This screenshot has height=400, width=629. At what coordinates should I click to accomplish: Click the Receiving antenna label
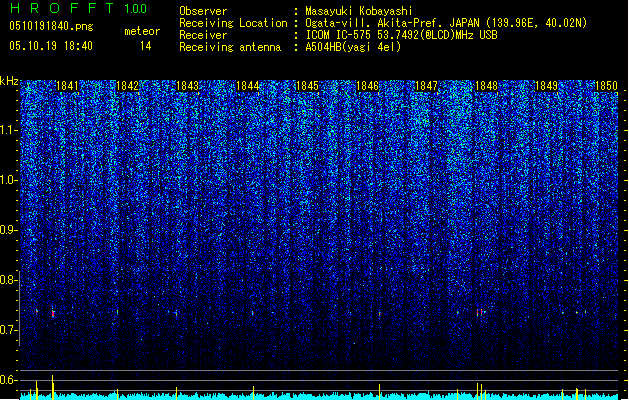pos(230,47)
